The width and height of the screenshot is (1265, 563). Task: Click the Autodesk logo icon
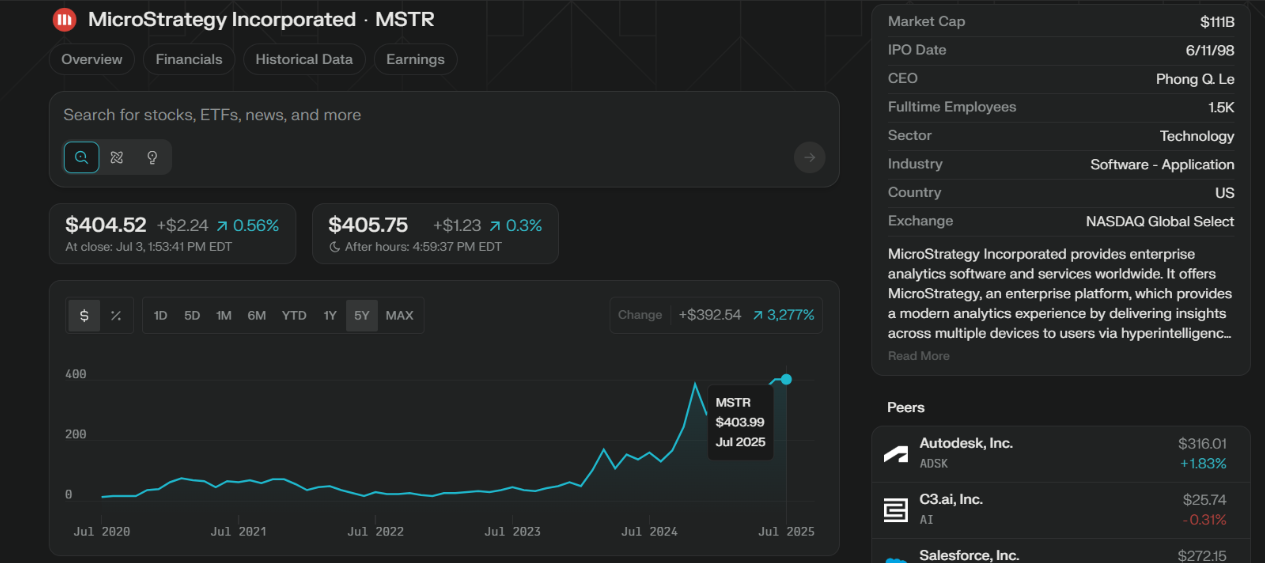[895, 454]
